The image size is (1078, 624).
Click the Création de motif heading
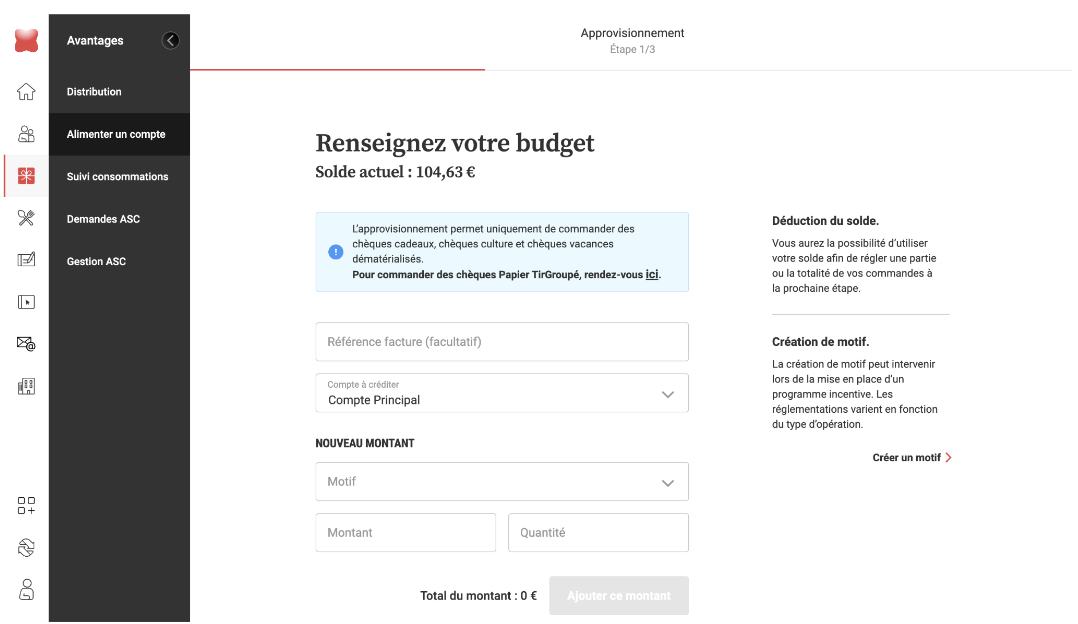(820, 342)
